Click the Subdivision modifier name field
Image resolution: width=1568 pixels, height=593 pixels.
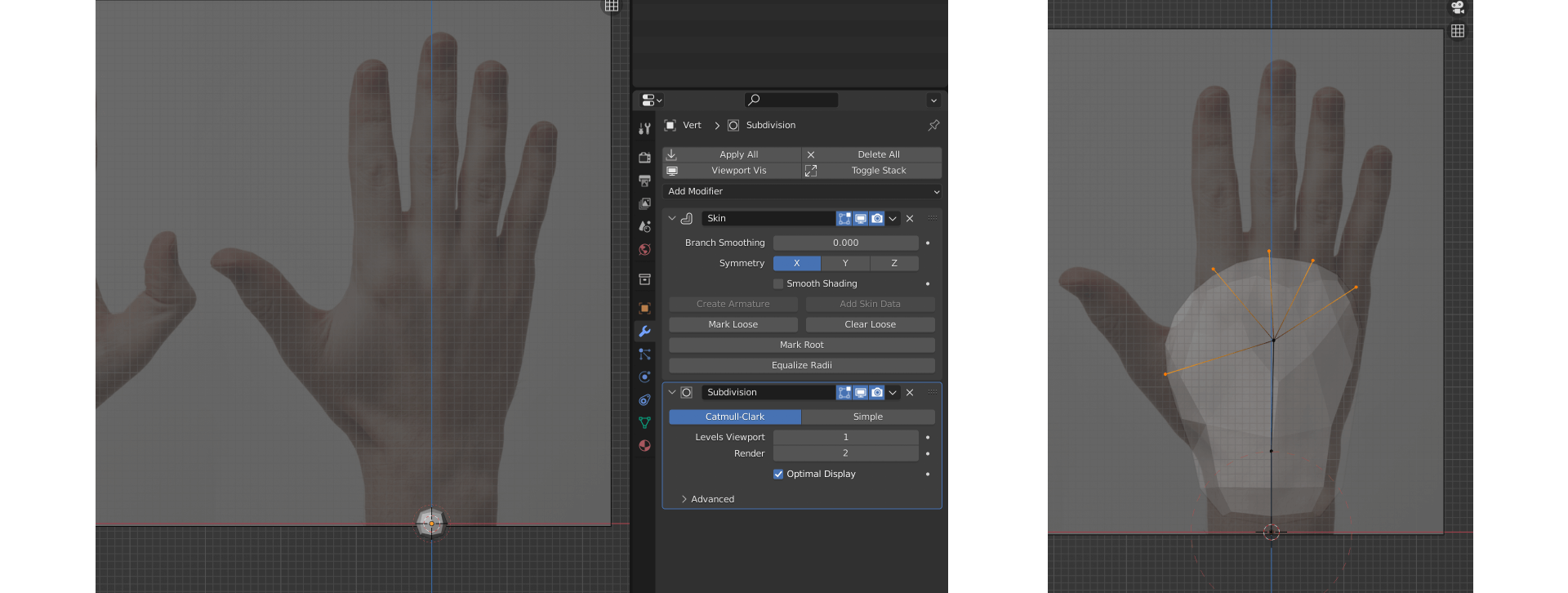[x=768, y=392]
